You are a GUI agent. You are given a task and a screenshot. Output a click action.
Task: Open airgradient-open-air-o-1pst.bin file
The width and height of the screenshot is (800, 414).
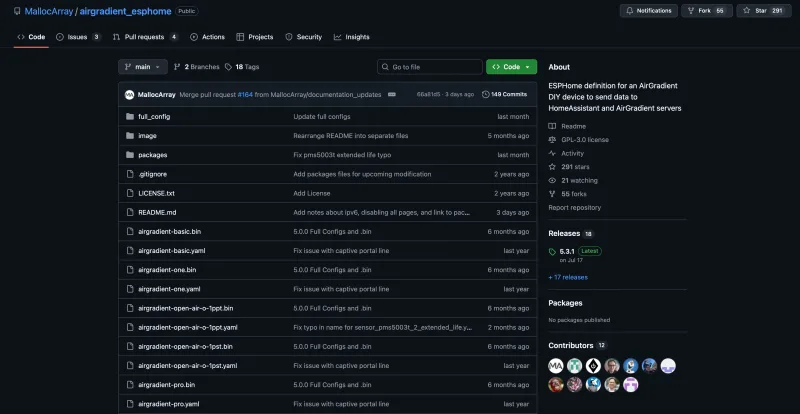[186, 347]
